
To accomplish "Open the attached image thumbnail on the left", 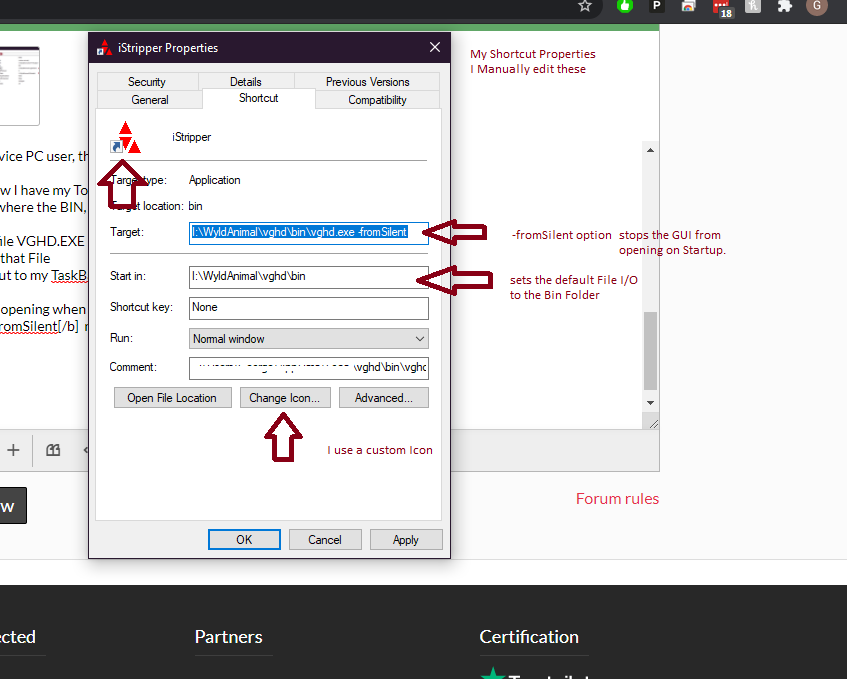I will click(x=19, y=85).
